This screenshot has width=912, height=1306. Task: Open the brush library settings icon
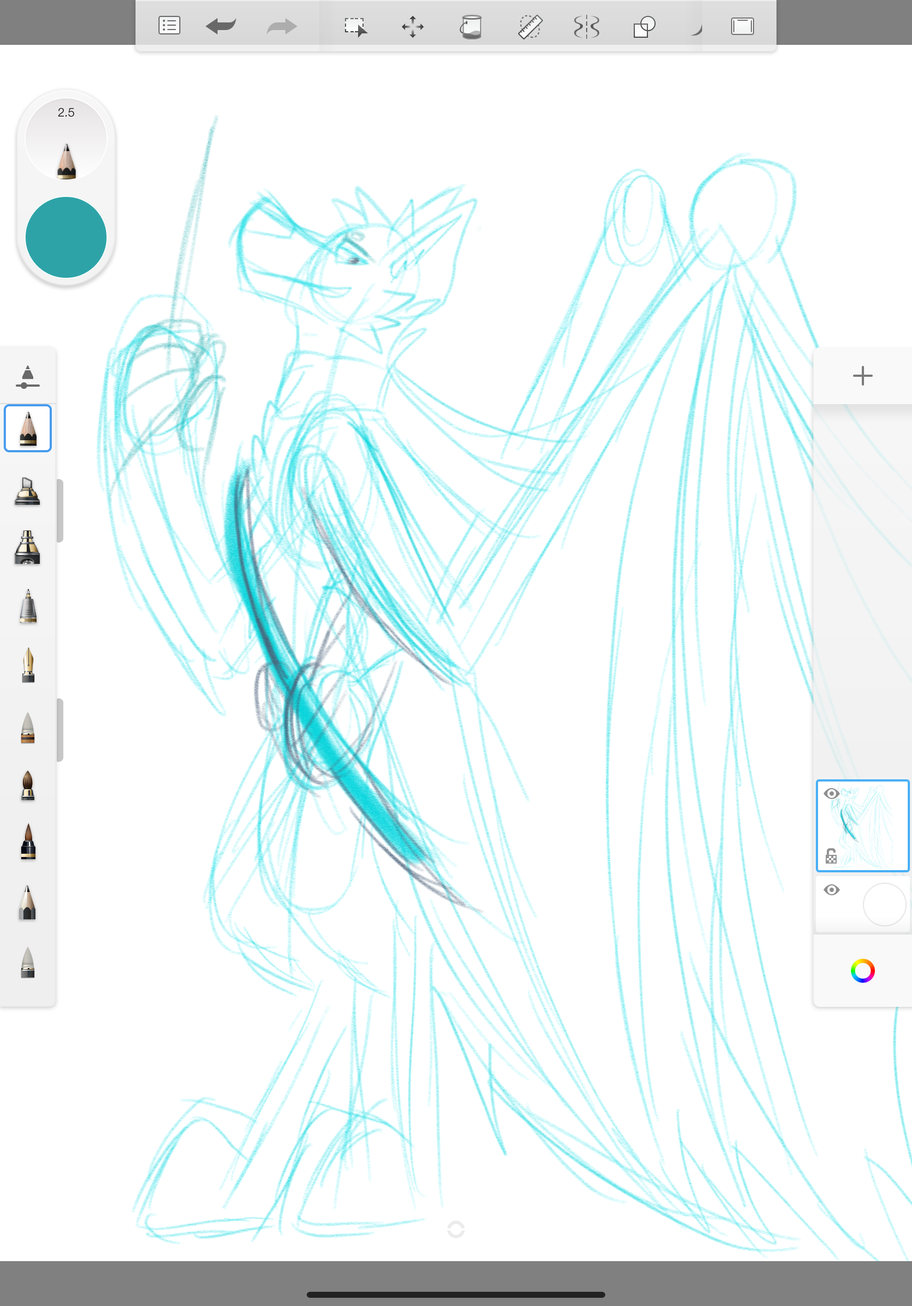(x=28, y=377)
